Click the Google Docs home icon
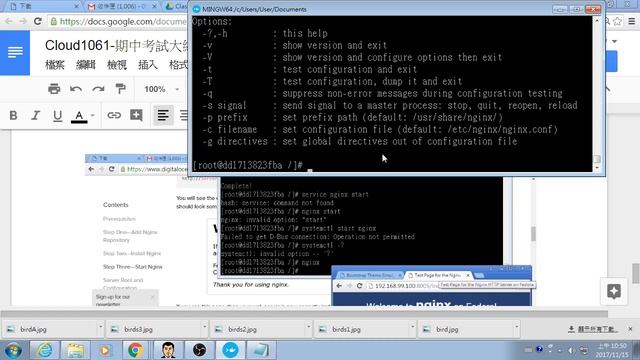 pos(15,52)
